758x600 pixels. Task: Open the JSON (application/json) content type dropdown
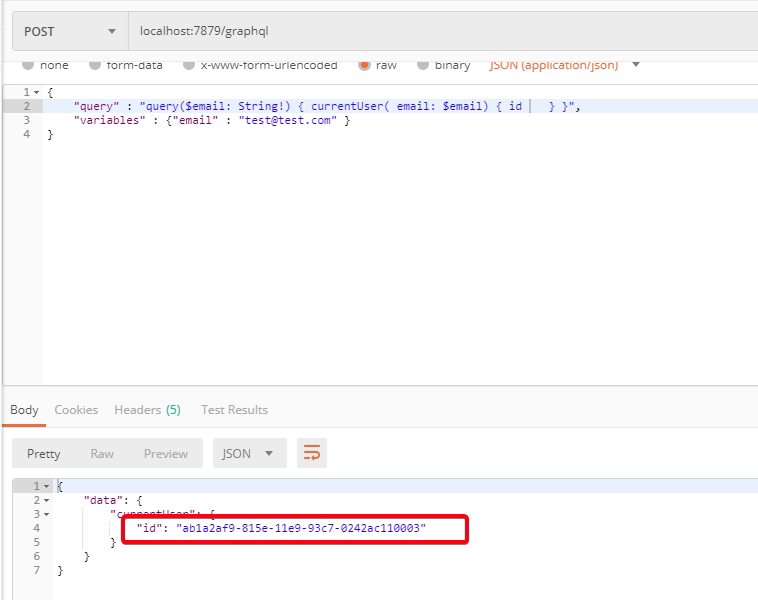[563, 65]
